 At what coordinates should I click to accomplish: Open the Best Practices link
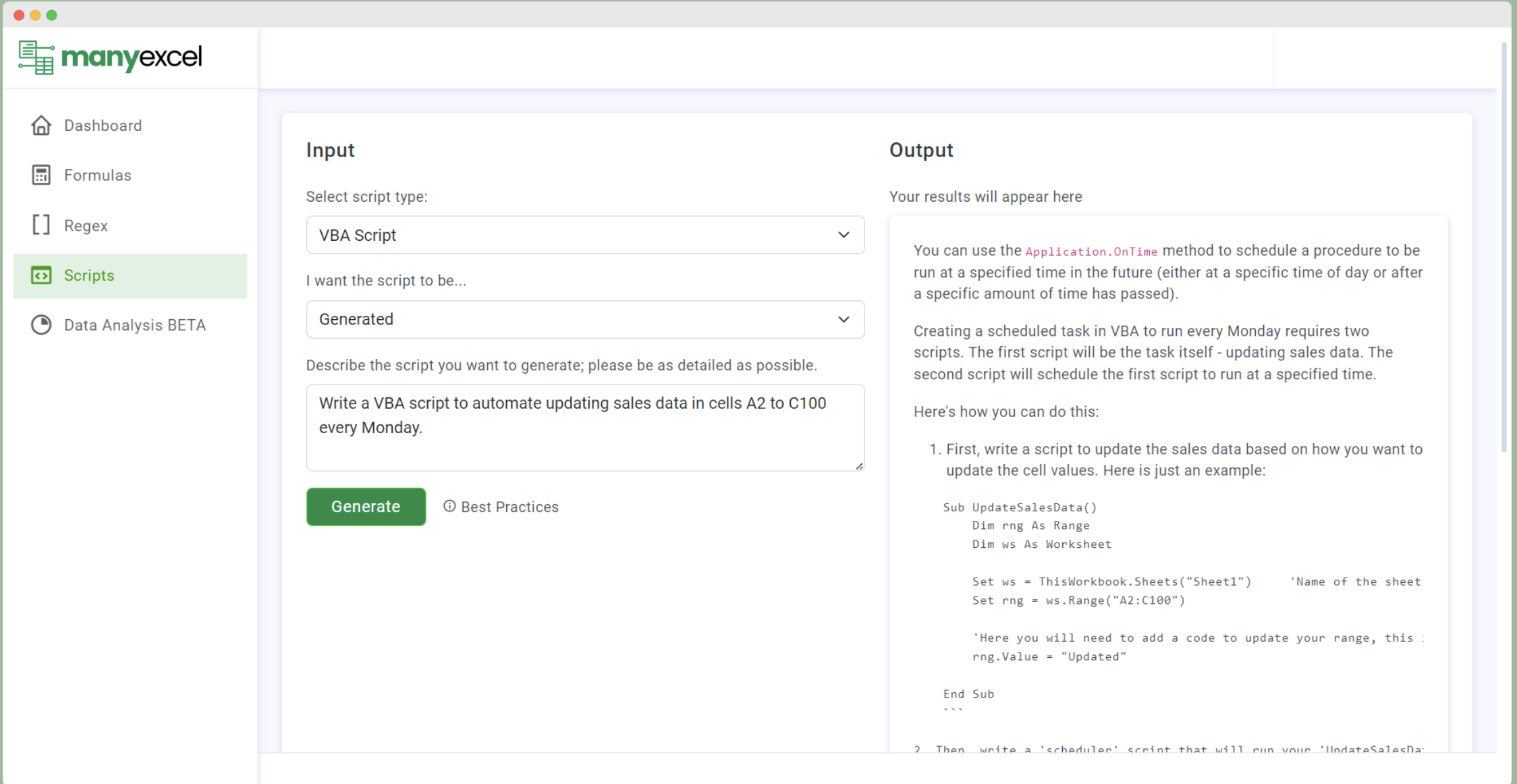tap(501, 507)
